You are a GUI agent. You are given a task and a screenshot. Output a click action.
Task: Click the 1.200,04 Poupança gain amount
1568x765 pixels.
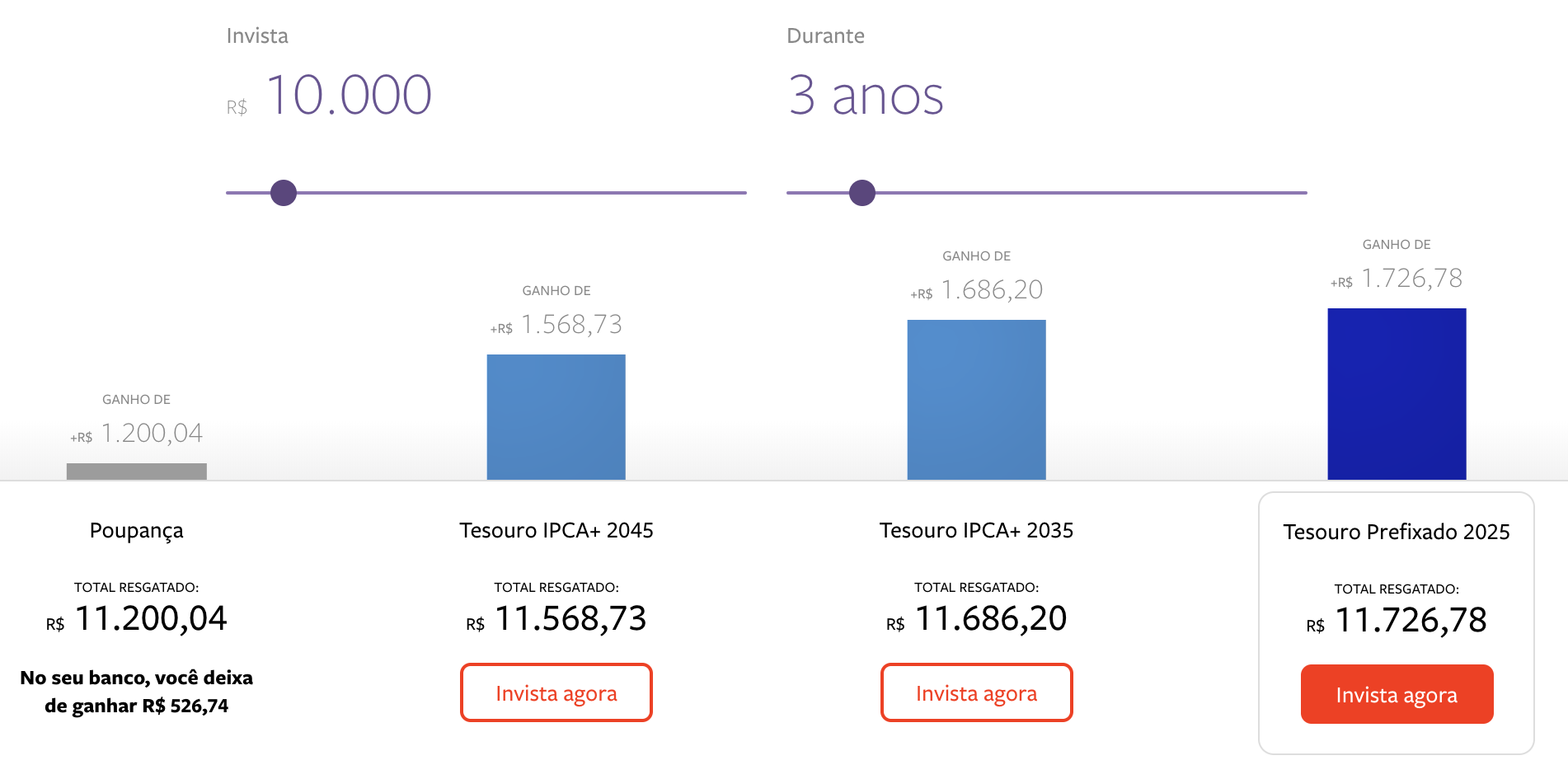152,434
